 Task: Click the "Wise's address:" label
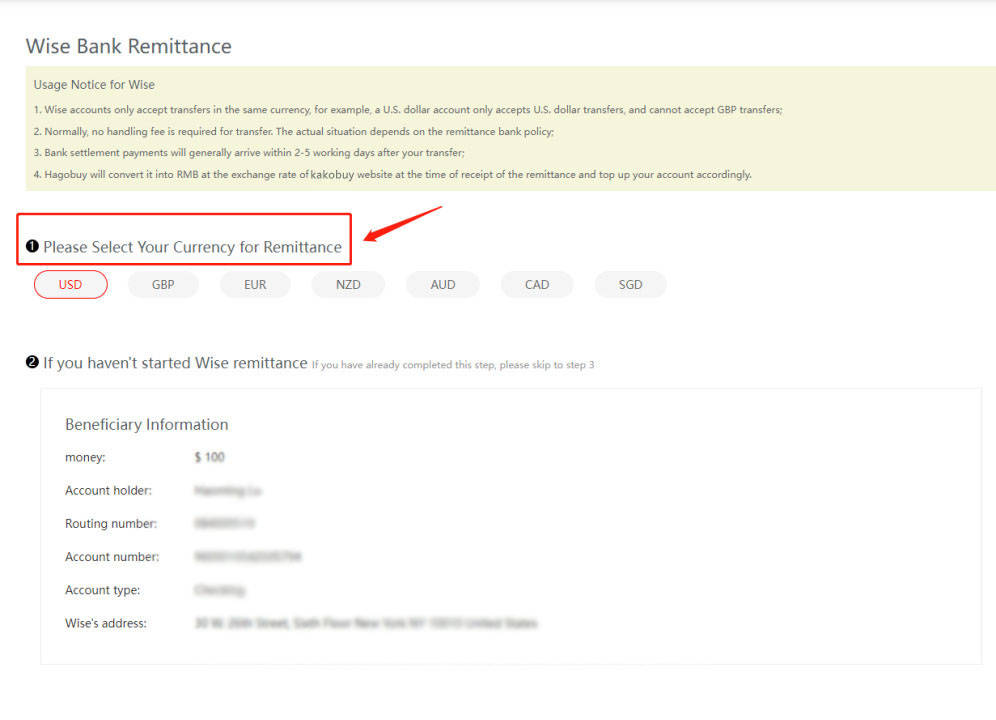[x=105, y=623]
